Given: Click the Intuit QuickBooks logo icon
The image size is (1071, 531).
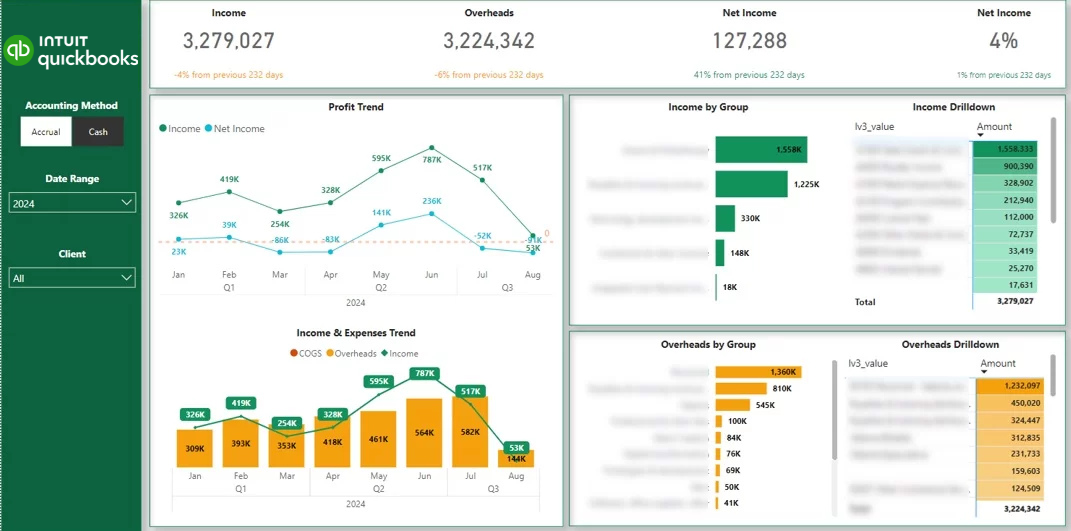Looking at the screenshot, I should click(x=19, y=50).
